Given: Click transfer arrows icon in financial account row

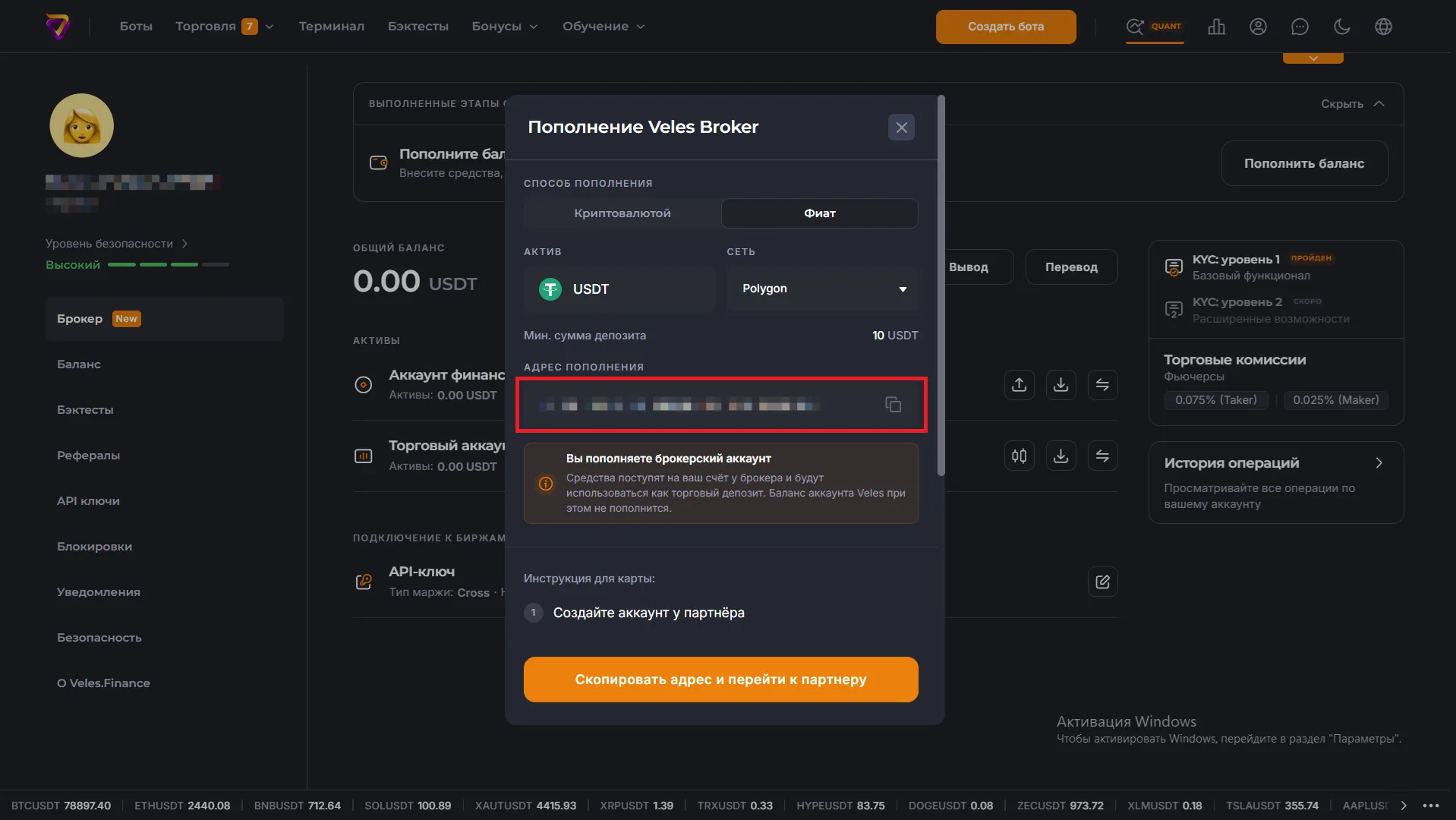Looking at the screenshot, I should 1102,385.
